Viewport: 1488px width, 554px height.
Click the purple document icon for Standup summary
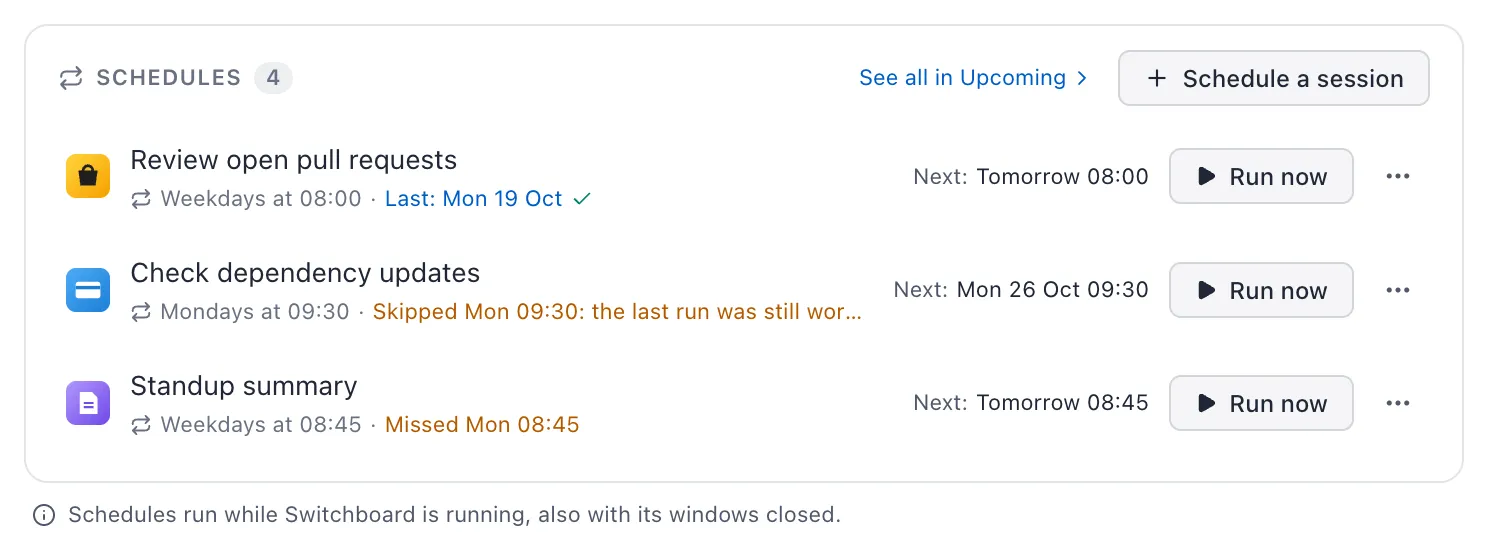88,403
